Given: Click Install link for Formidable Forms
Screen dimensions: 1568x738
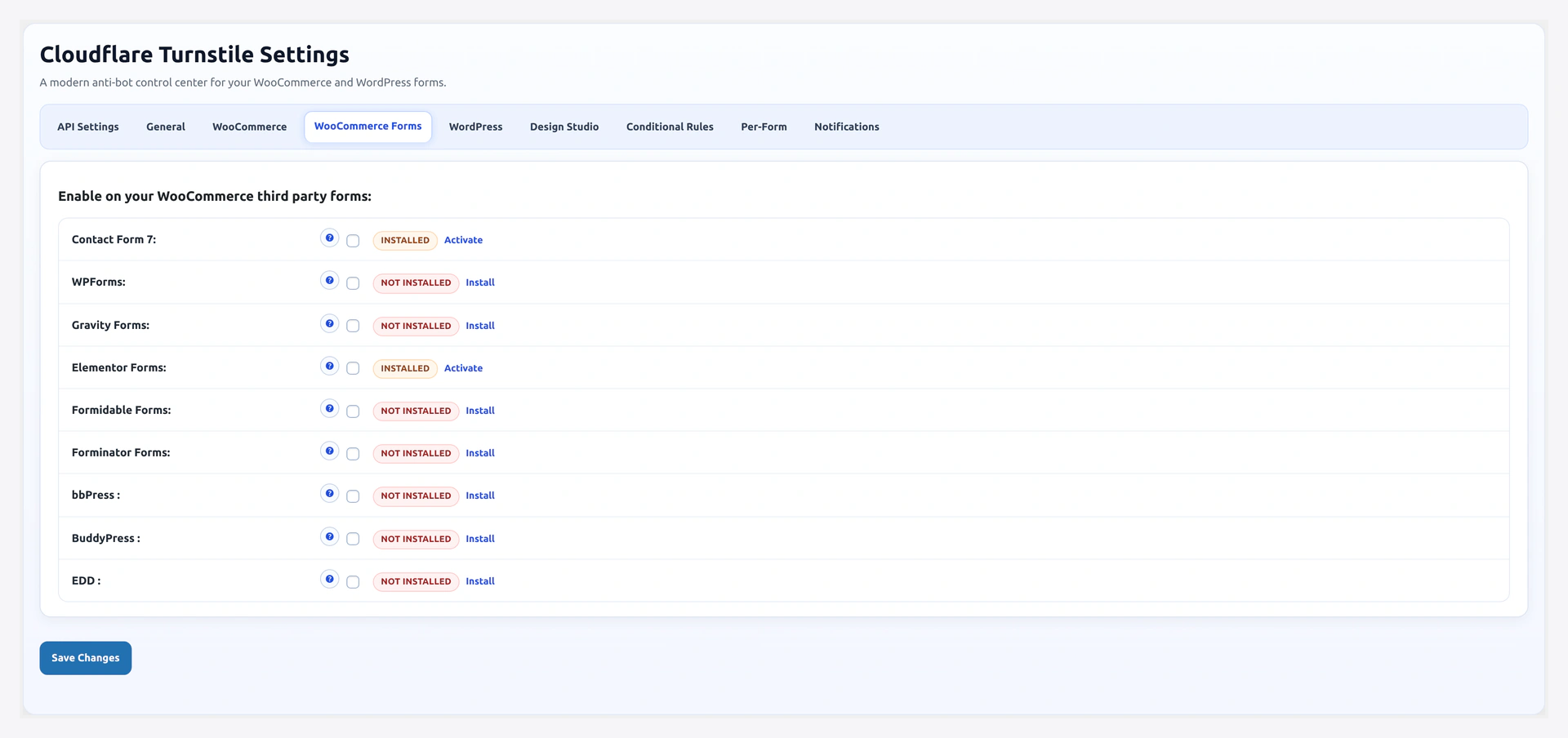Looking at the screenshot, I should click(480, 411).
